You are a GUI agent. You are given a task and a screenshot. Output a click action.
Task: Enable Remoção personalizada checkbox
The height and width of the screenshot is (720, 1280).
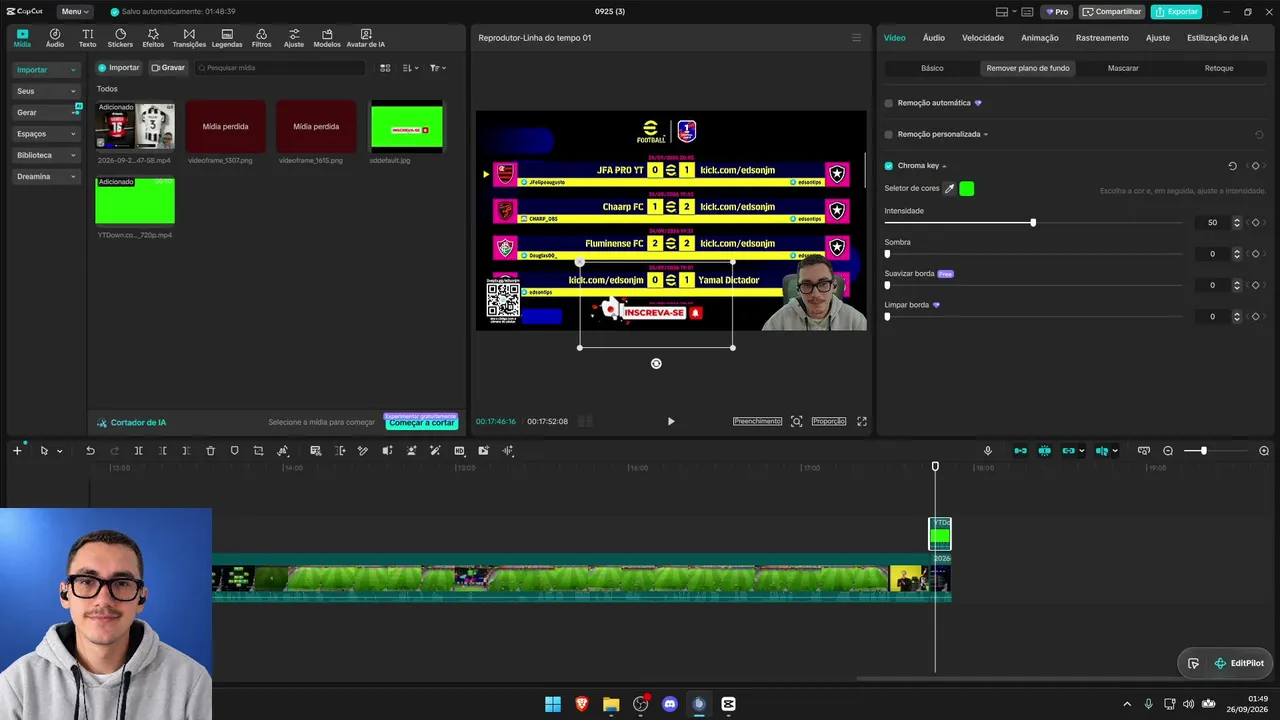point(889,134)
